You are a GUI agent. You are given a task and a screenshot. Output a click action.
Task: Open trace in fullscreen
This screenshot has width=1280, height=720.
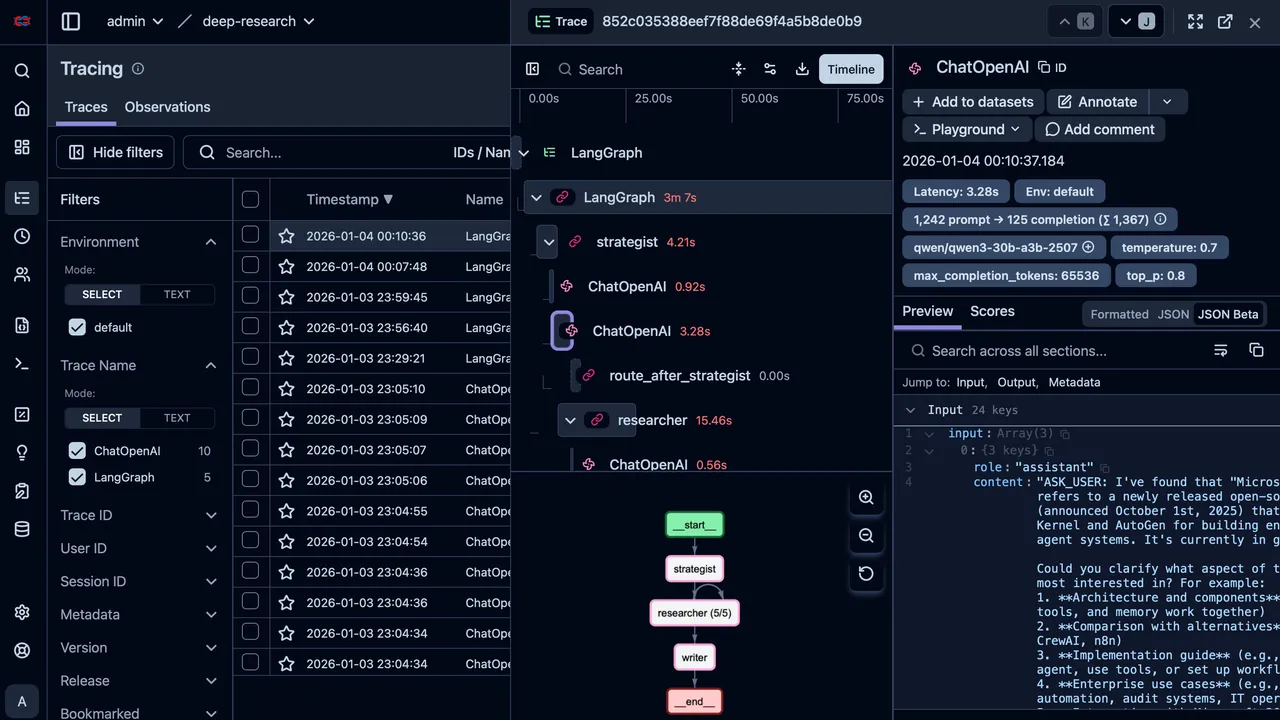pyautogui.click(x=1195, y=22)
